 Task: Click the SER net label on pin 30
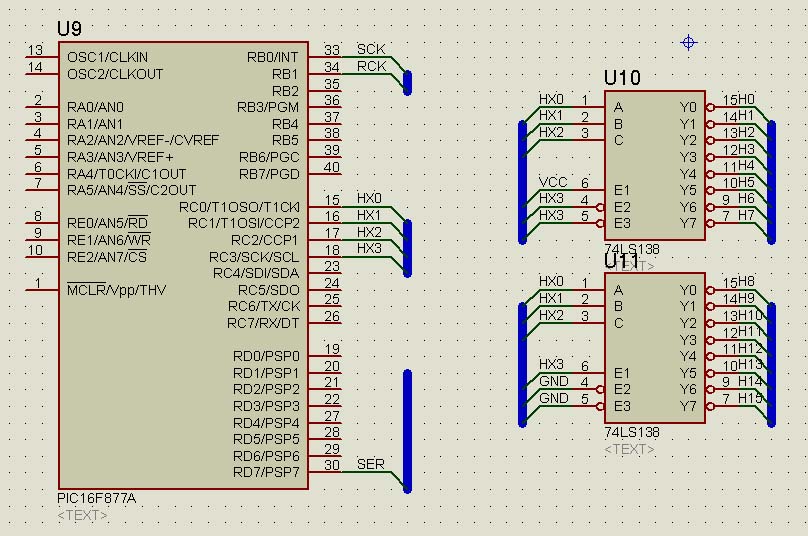click(371, 464)
